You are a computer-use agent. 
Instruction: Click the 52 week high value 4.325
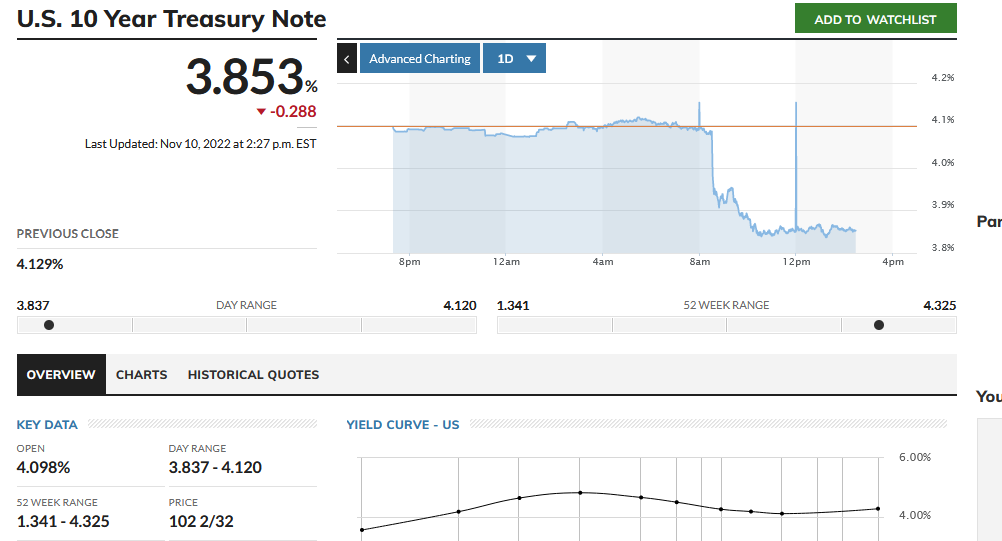point(939,305)
